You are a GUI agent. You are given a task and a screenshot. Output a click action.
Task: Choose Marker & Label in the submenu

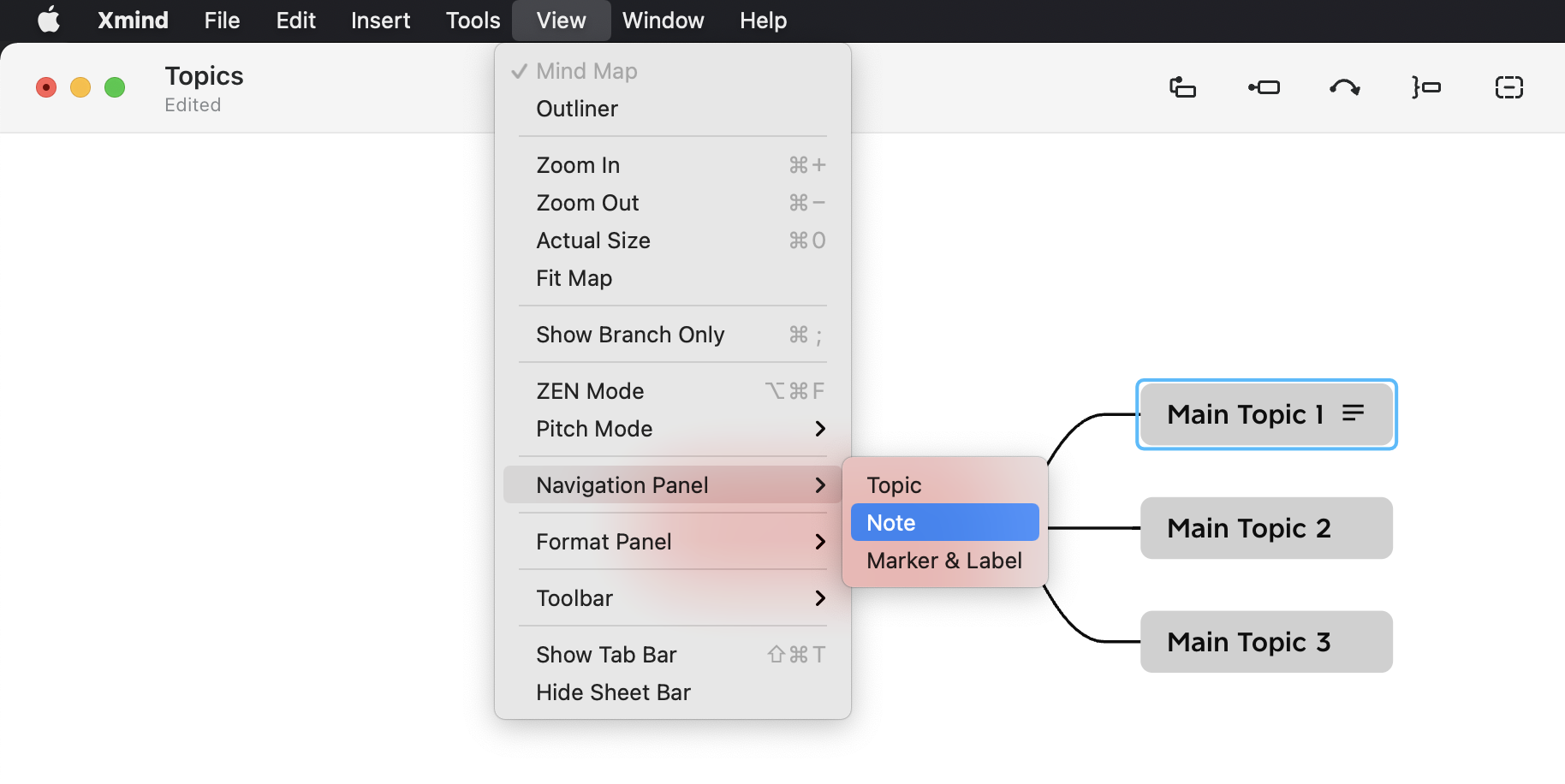click(945, 561)
